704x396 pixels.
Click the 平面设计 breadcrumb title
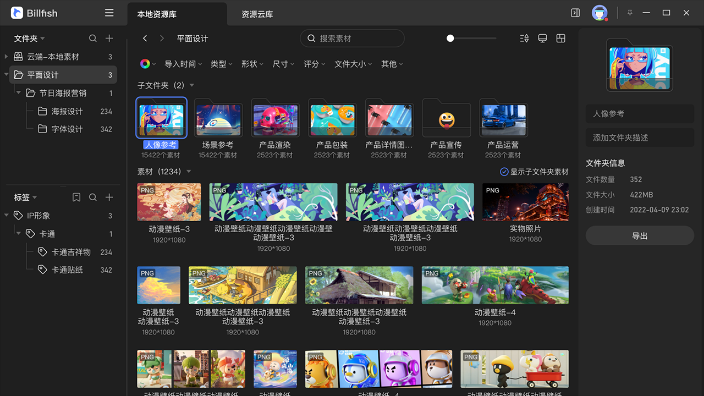coord(192,39)
